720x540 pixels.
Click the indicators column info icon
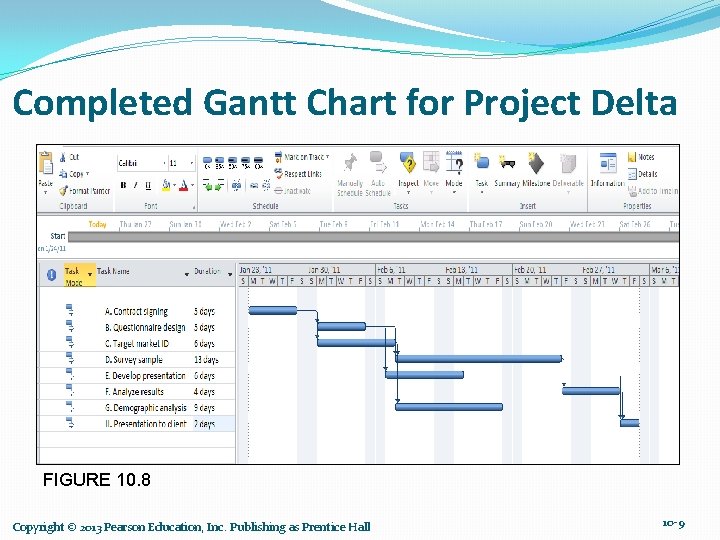51,275
